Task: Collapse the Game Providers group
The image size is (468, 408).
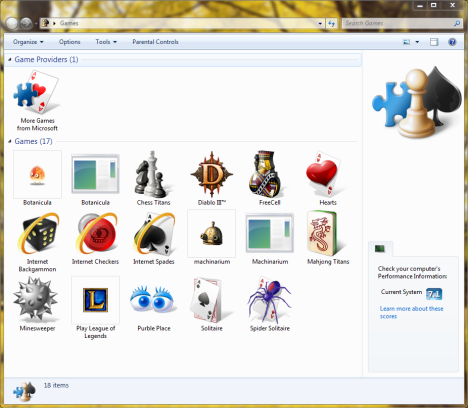Action: coord(10,60)
